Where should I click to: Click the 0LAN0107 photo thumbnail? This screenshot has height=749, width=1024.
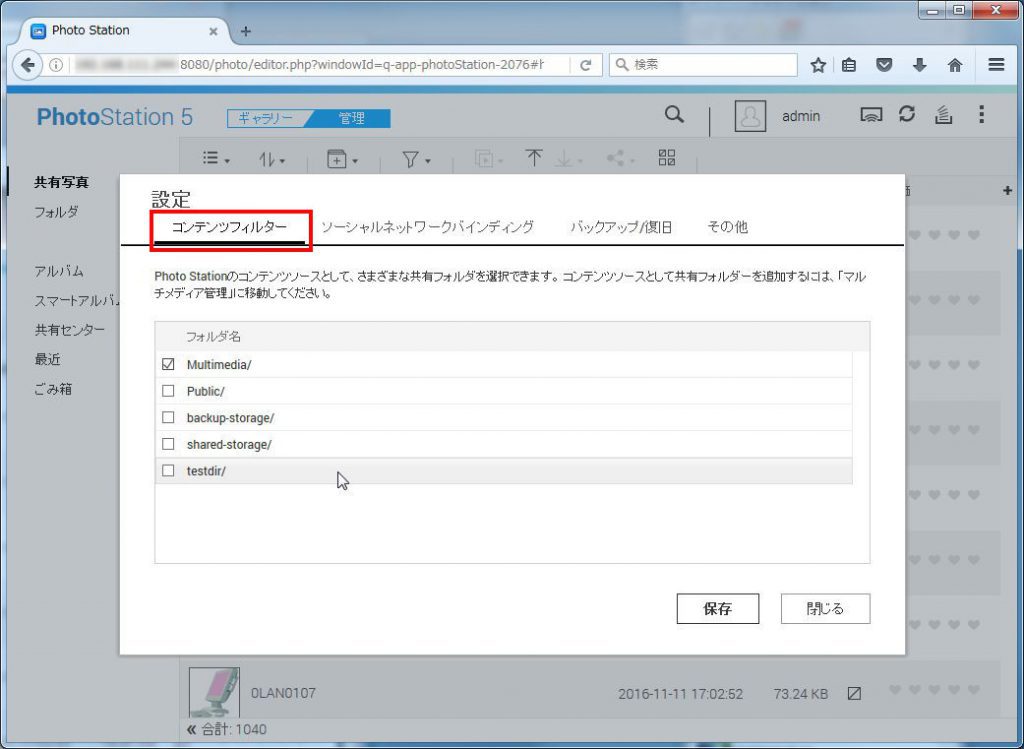click(214, 692)
